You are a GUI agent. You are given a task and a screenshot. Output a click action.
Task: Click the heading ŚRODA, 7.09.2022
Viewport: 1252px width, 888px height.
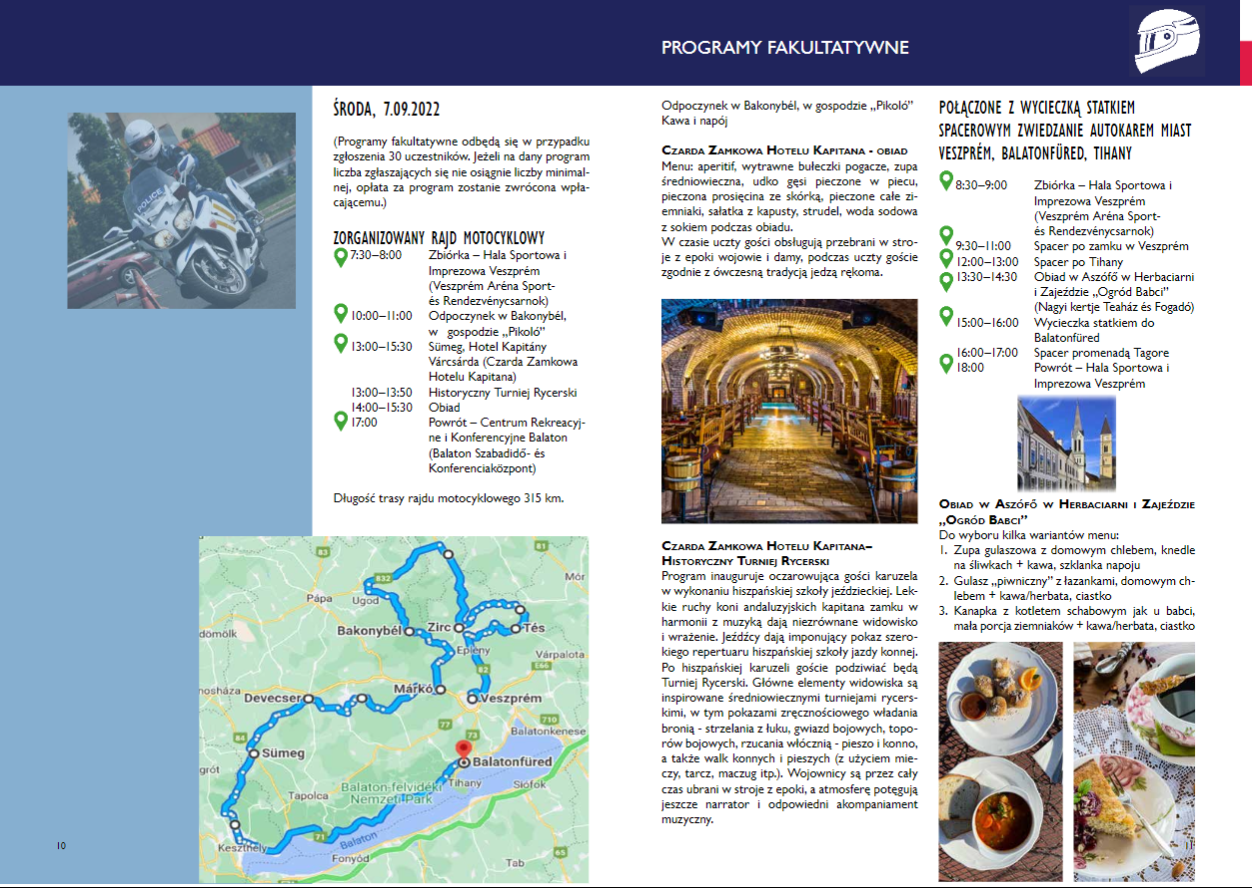[386, 108]
